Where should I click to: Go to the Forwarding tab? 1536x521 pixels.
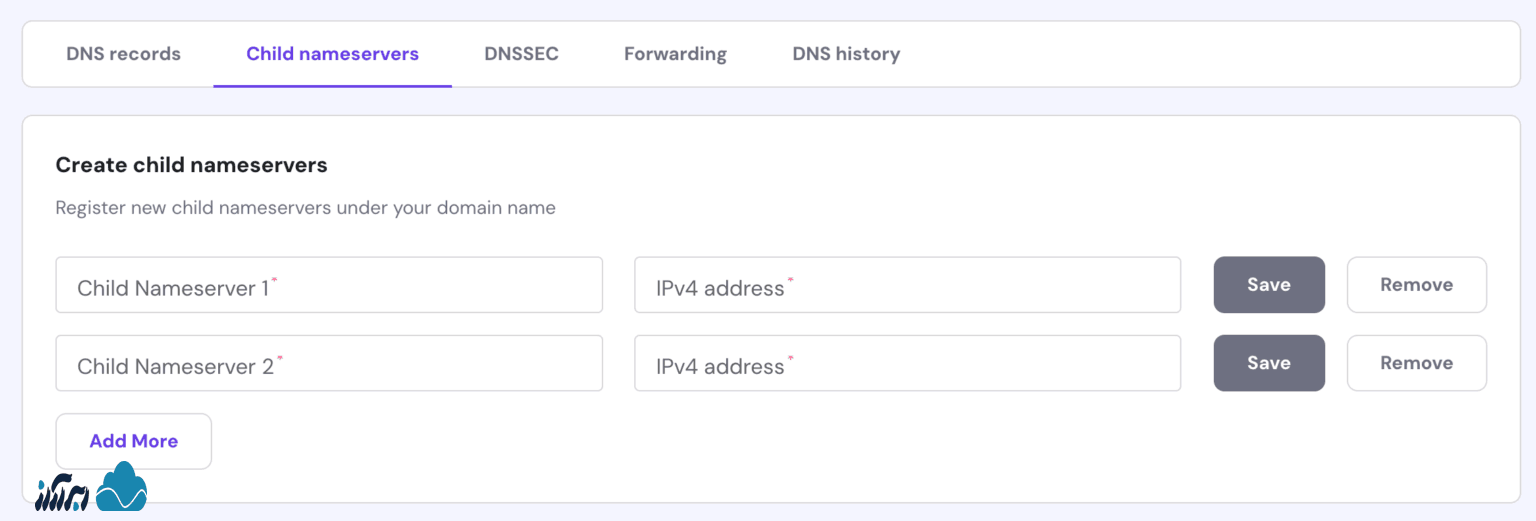click(675, 54)
